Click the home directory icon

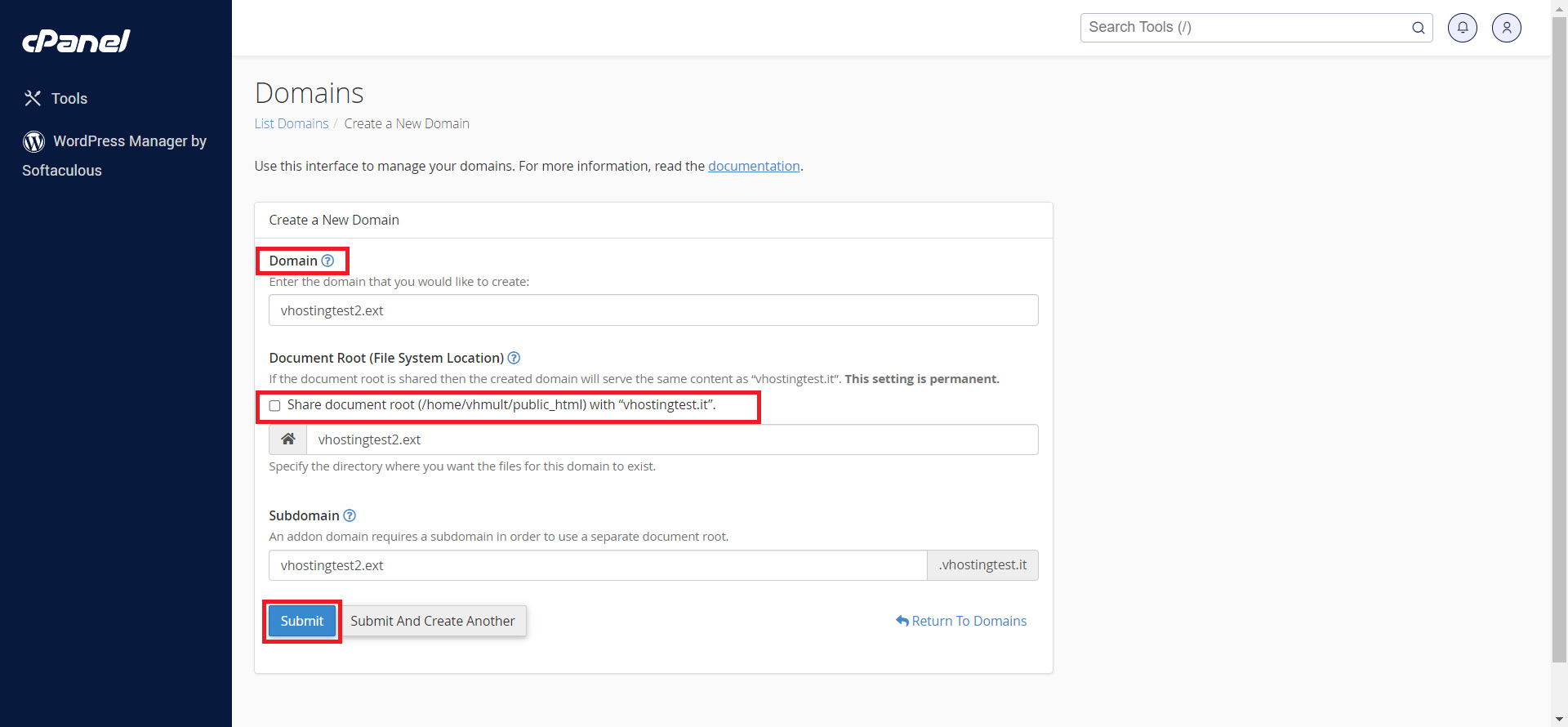click(x=288, y=439)
